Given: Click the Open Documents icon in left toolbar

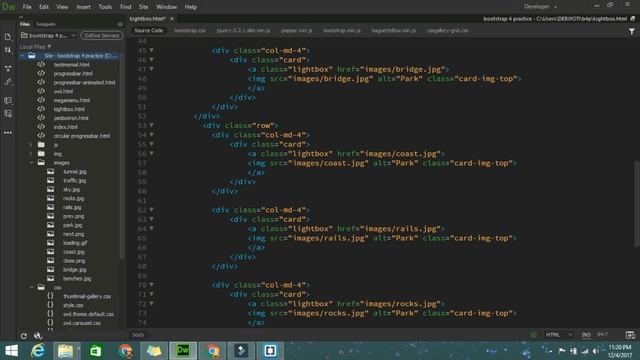Looking at the screenshot, I should point(8,37).
